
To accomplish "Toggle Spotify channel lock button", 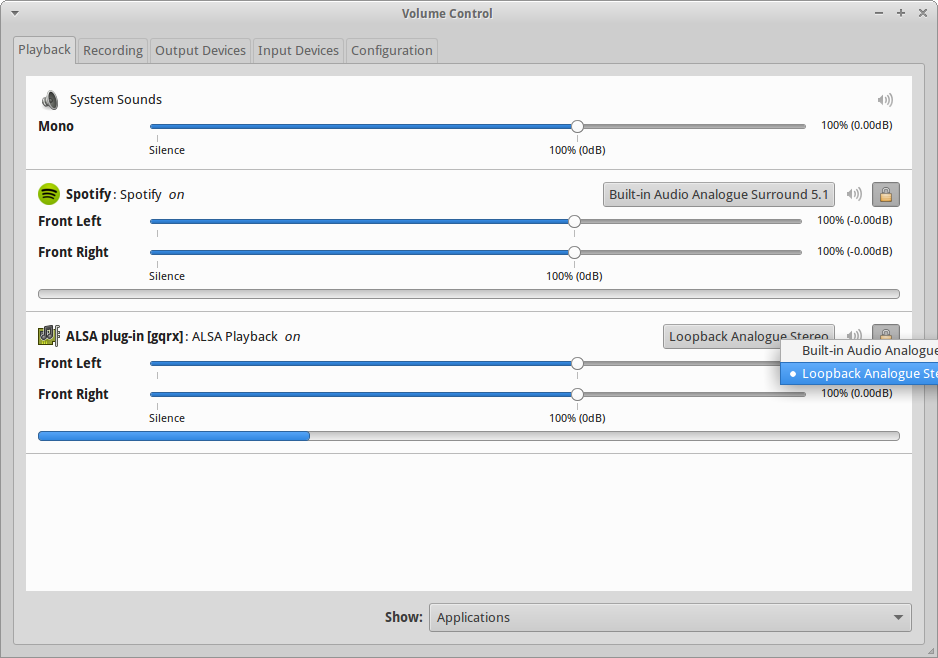I will click(885, 194).
